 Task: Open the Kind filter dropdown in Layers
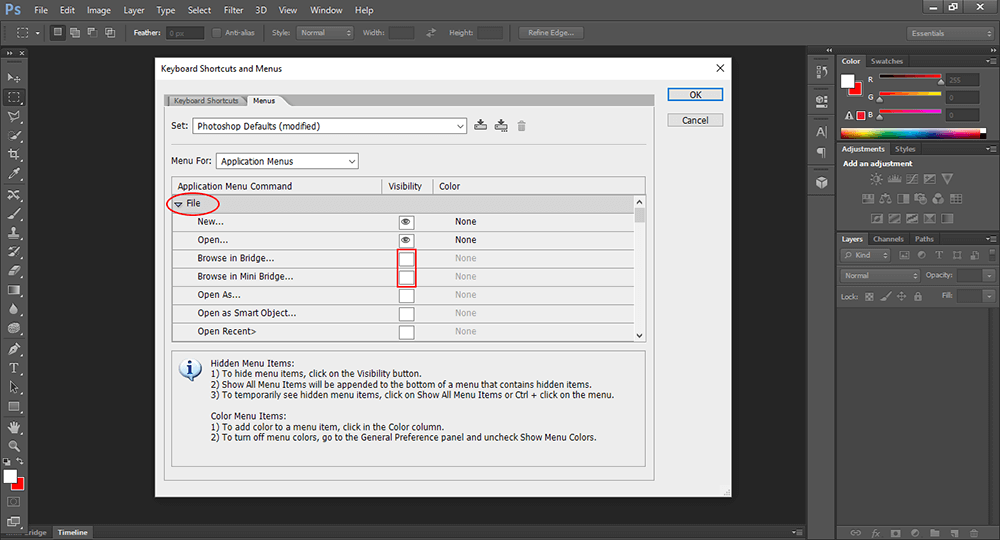(865, 255)
